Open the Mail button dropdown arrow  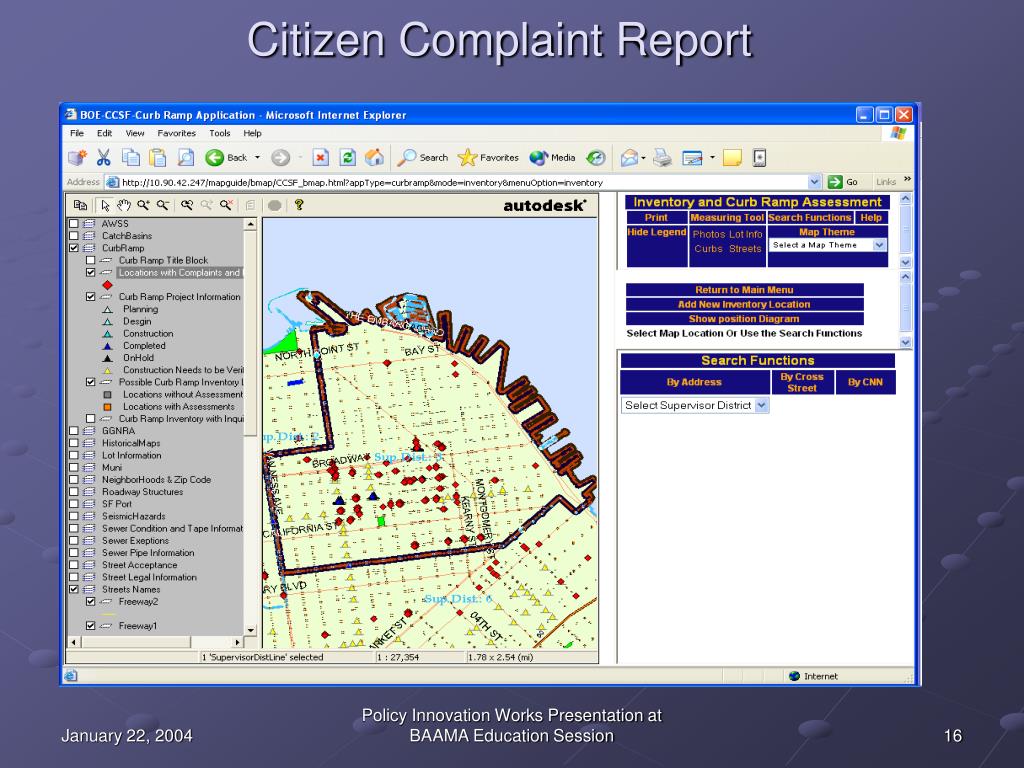[644, 157]
